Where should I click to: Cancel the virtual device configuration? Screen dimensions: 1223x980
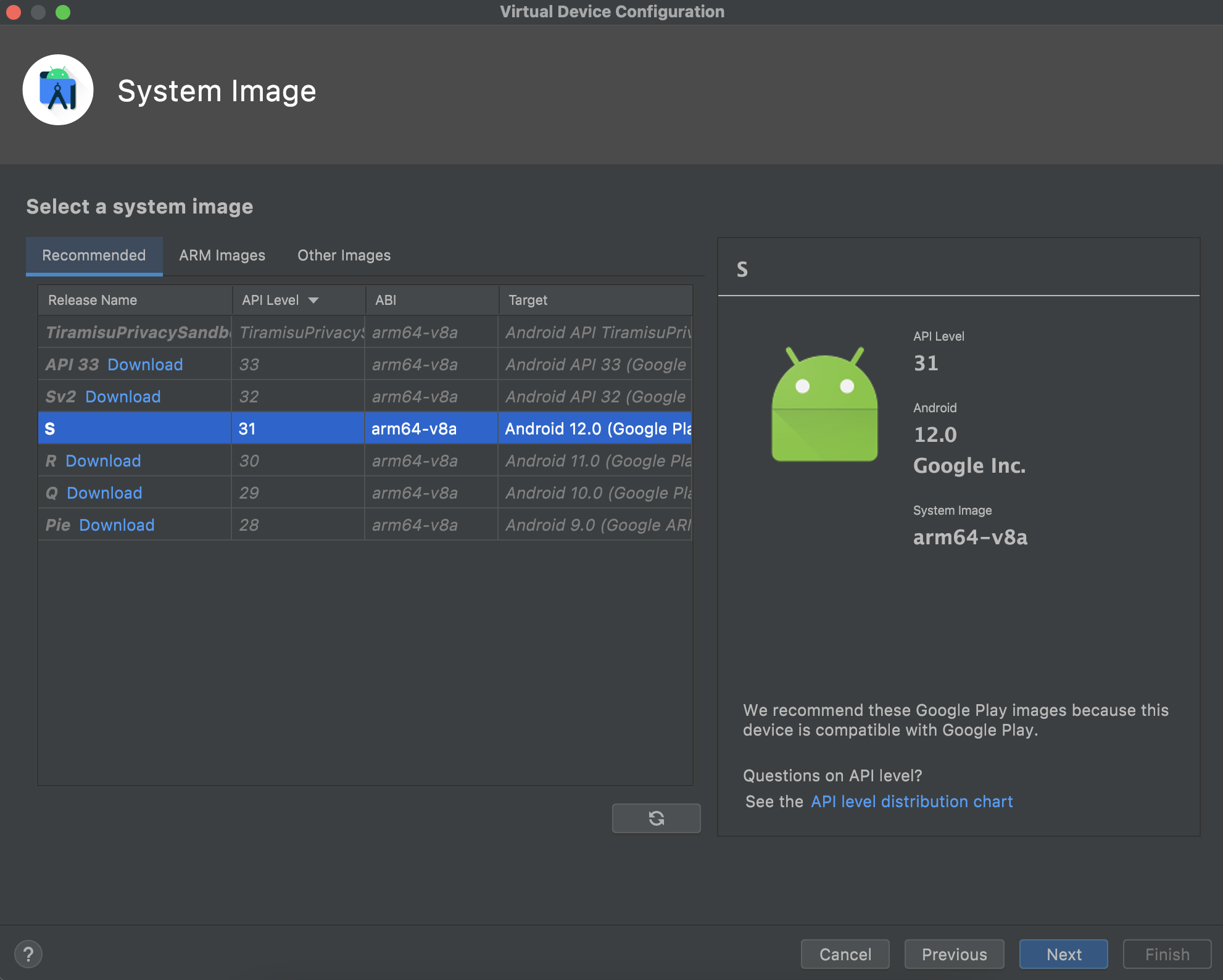(845, 954)
